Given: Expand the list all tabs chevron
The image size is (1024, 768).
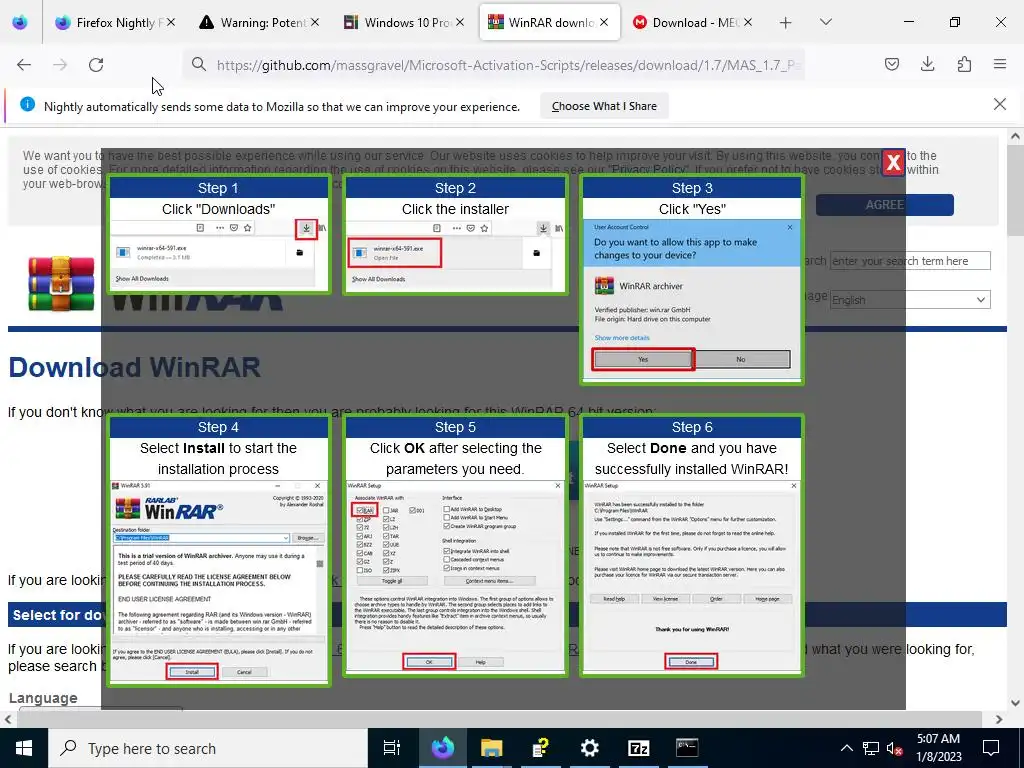Looking at the screenshot, I should click(825, 22).
